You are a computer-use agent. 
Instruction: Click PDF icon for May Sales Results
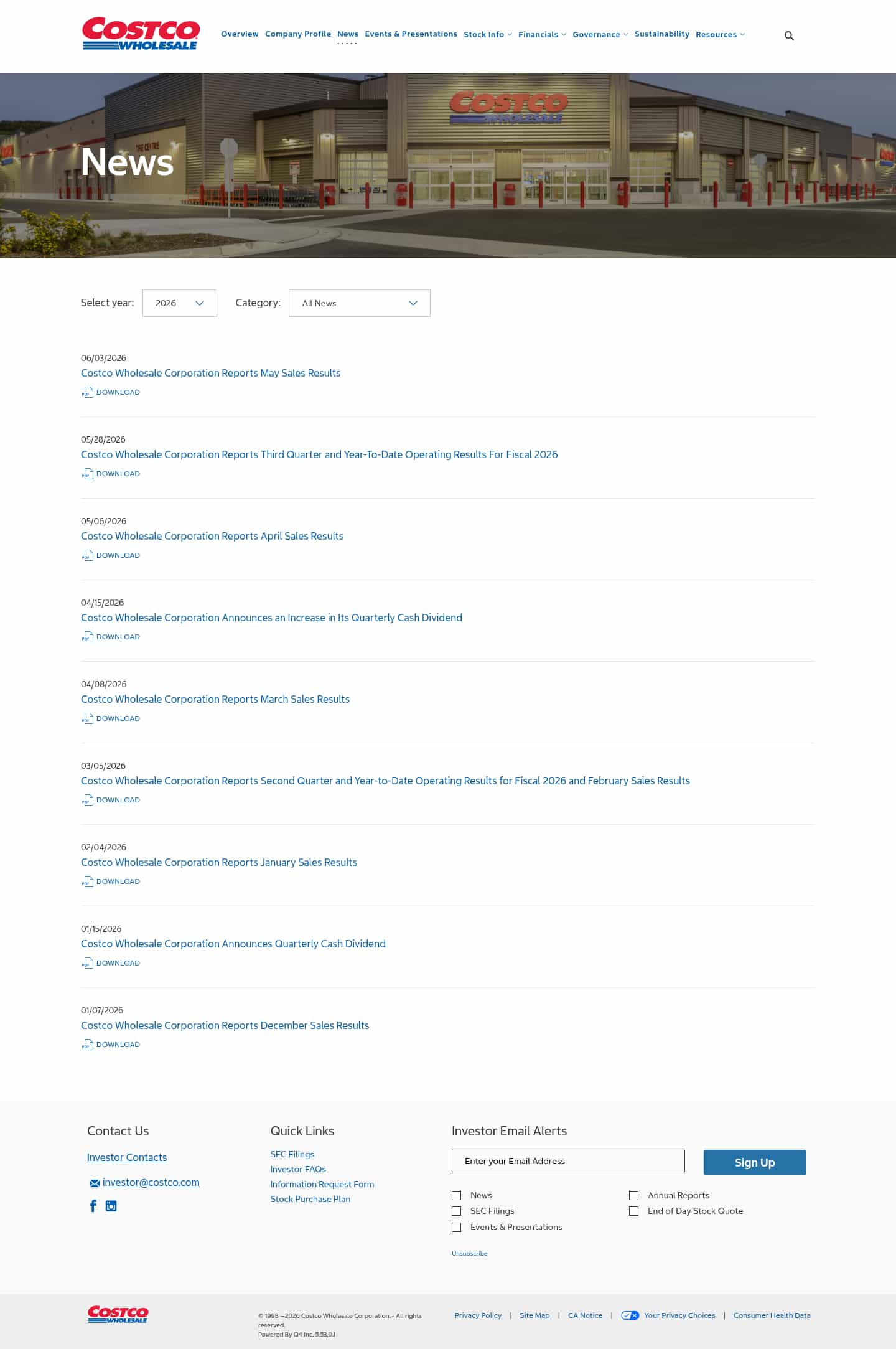[x=87, y=392]
